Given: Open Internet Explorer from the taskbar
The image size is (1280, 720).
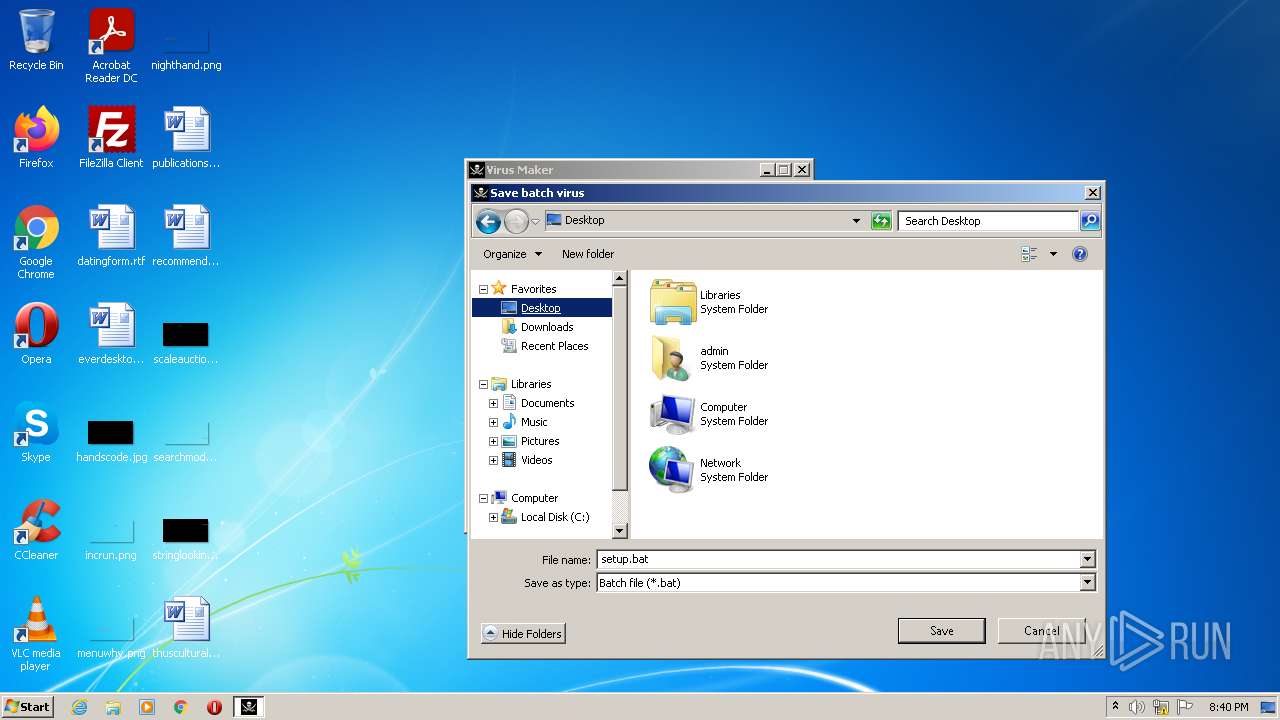Looking at the screenshot, I should (x=80, y=707).
